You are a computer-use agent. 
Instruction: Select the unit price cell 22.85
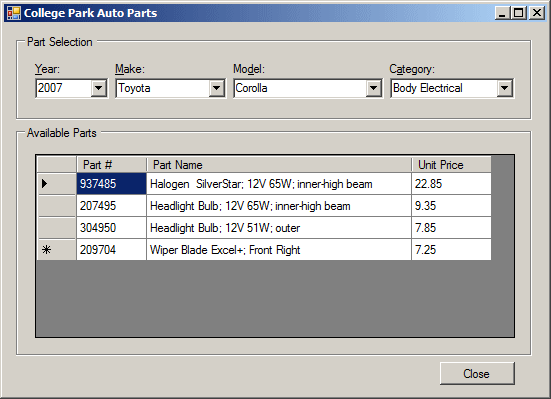click(x=451, y=184)
